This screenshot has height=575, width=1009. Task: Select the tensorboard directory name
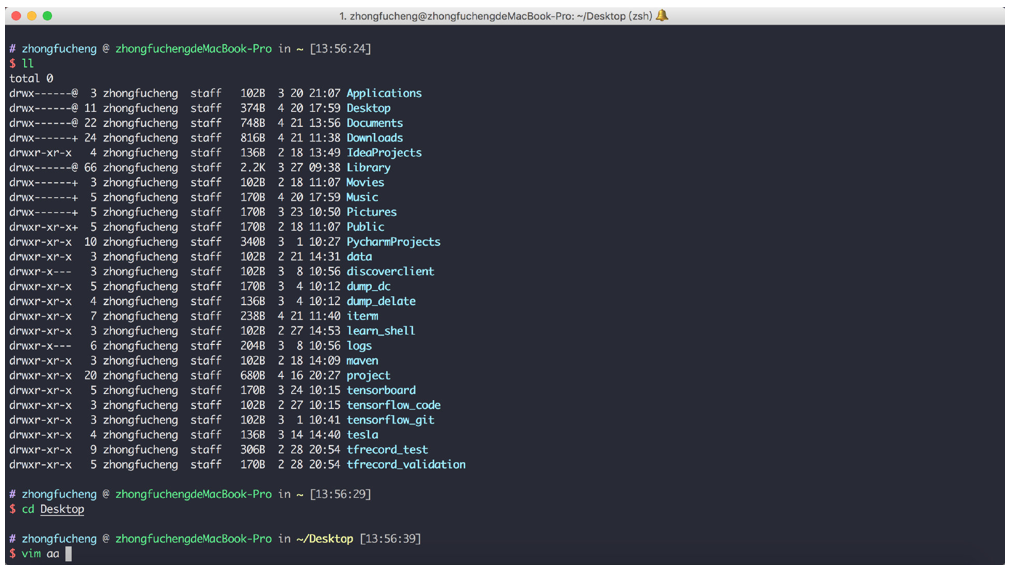(381, 390)
